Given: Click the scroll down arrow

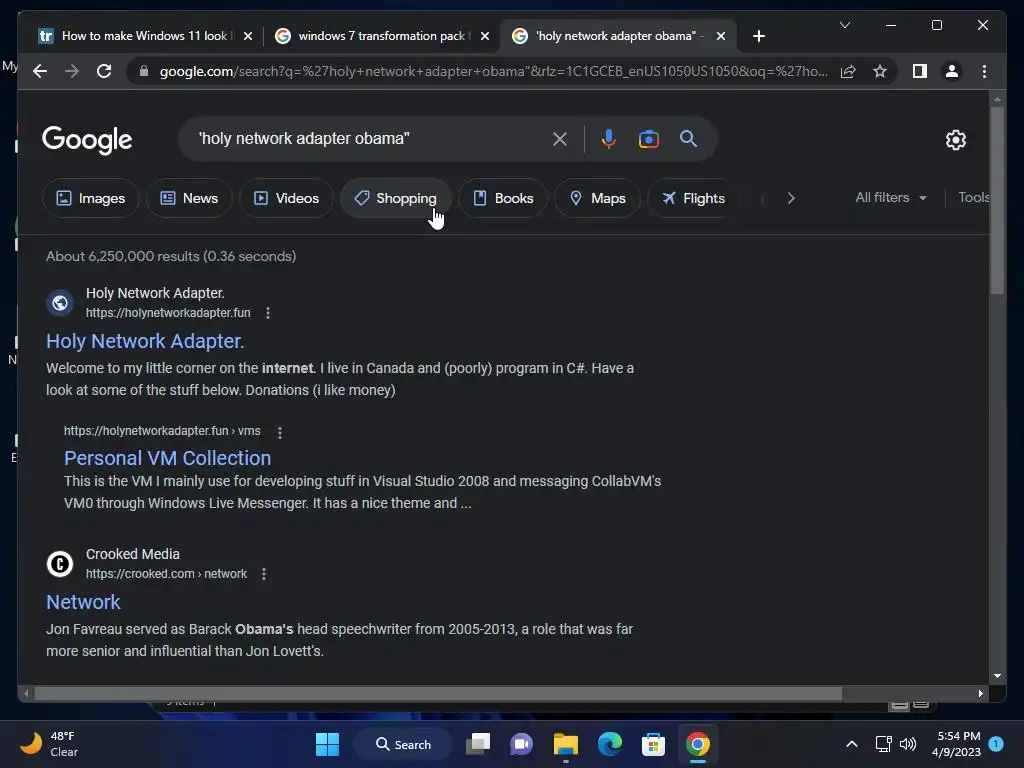Looking at the screenshot, I should tap(997, 676).
